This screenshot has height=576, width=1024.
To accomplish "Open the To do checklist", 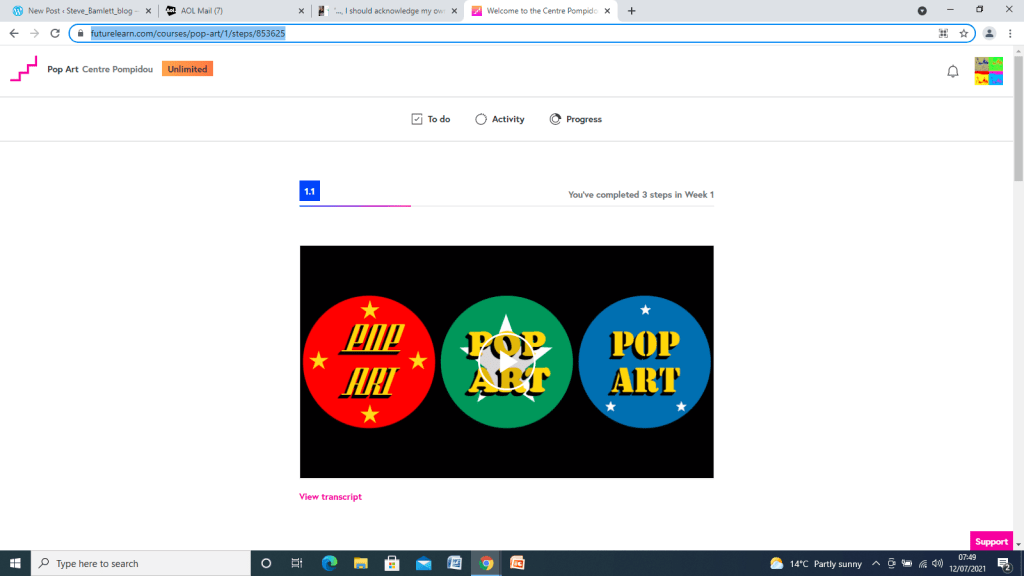I will tap(431, 119).
